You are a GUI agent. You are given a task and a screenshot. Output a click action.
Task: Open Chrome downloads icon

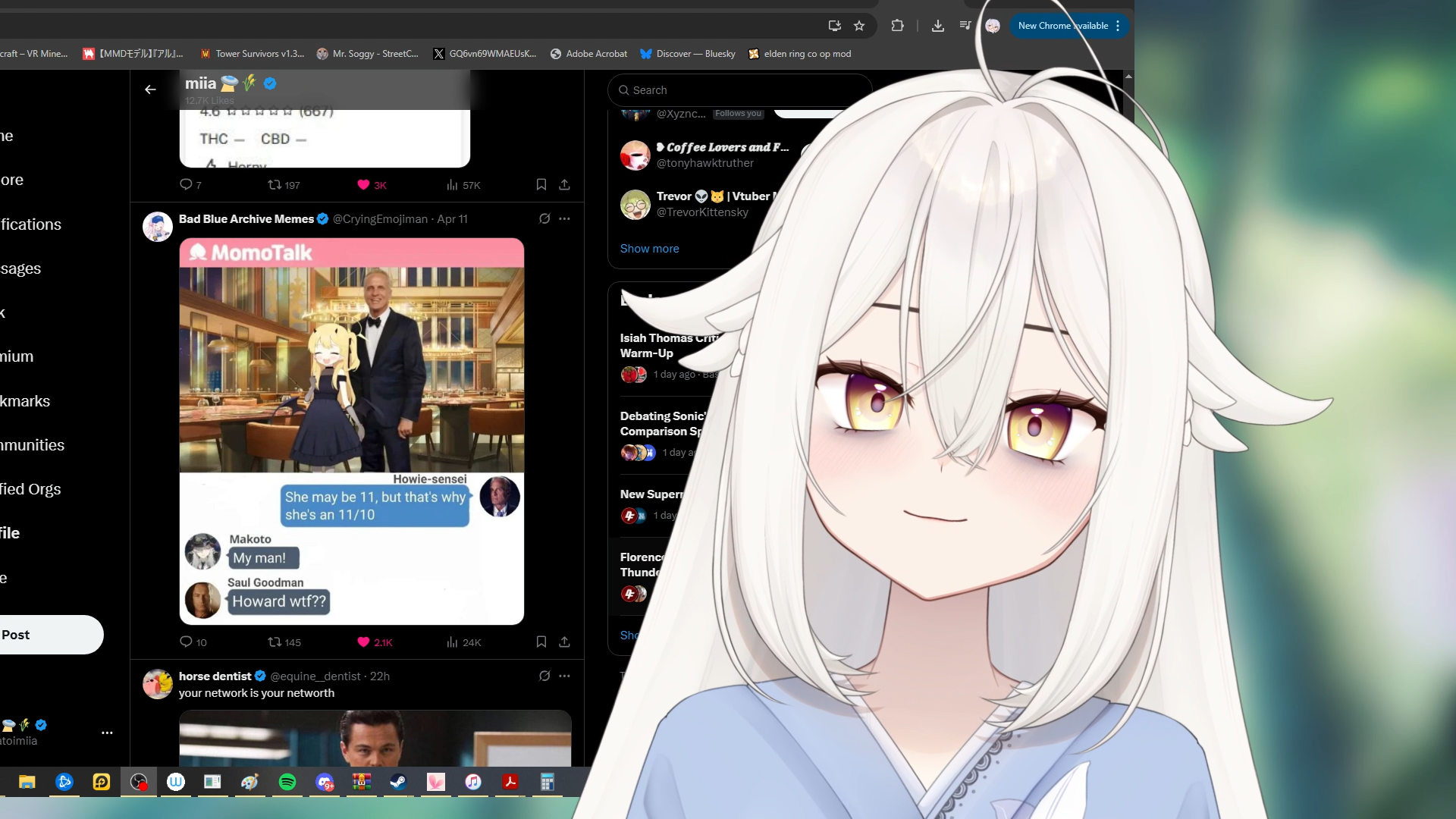pyautogui.click(x=938, y=26)
